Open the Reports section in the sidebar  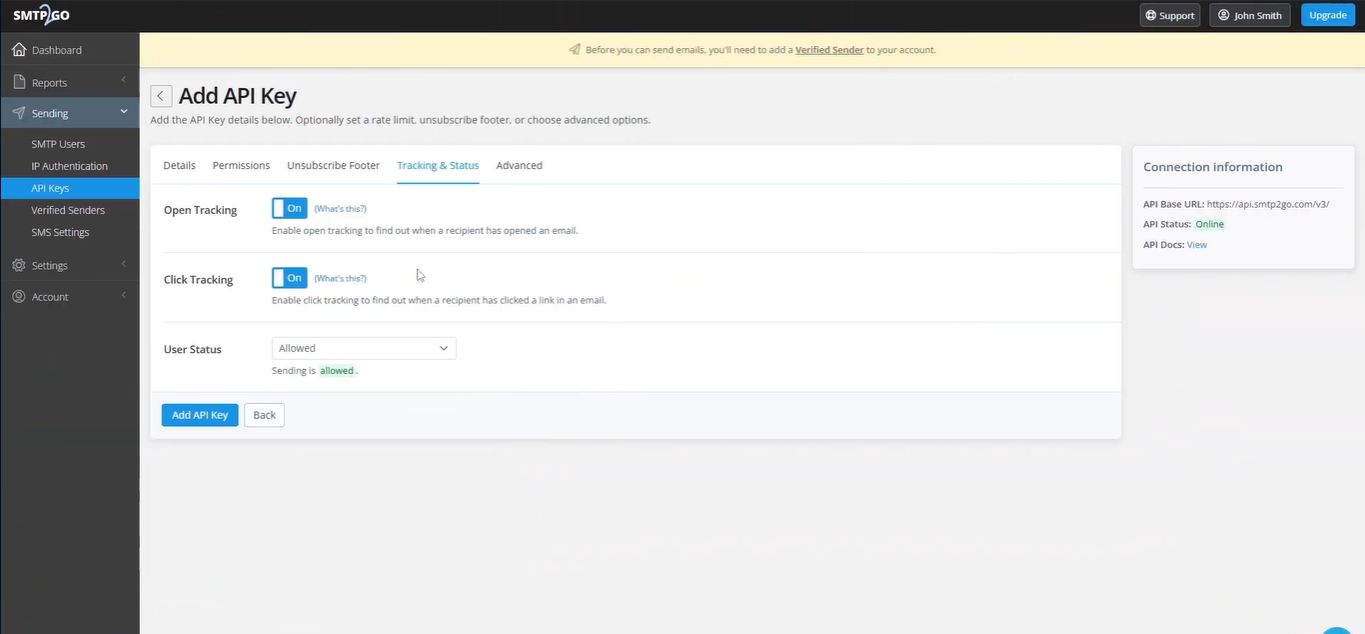(50, 81)
